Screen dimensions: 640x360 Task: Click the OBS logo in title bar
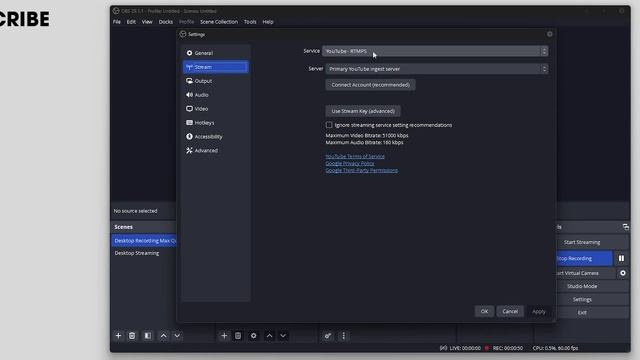click(116, 11)
